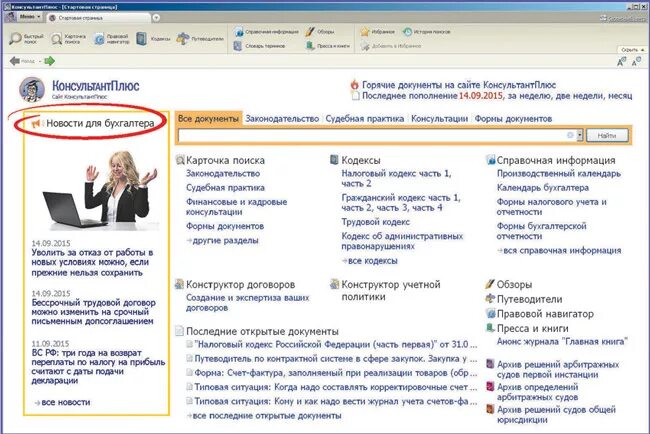This screenshot has height=434, width=650.
Task: Click the pencil icon beside Обзоры heading
Action: pyautogui.click(x=490, y=284)
